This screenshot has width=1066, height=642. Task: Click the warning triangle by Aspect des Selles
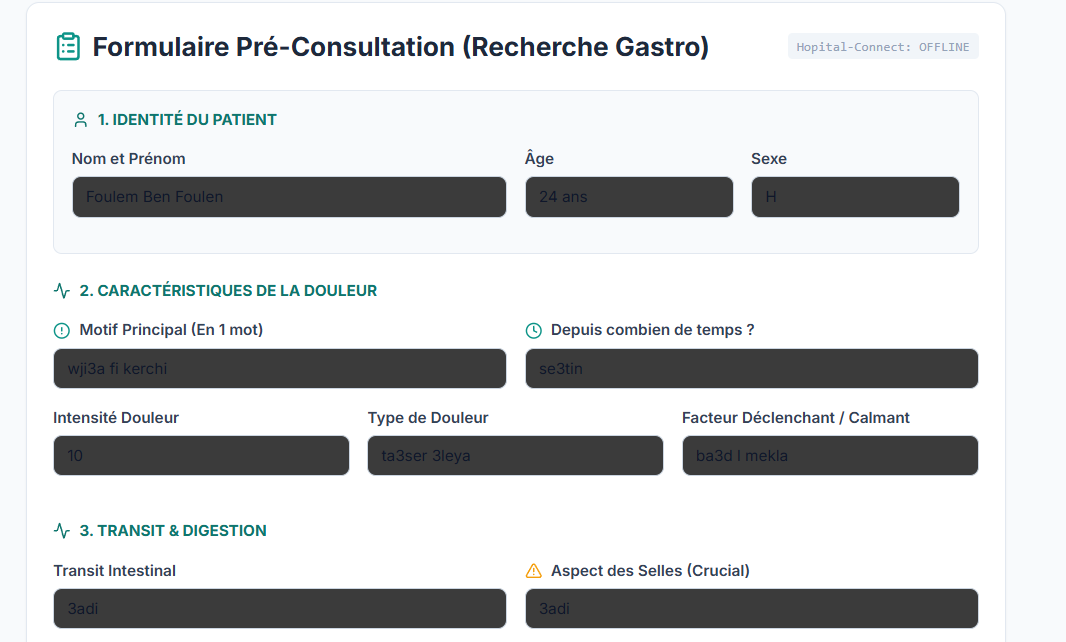(534, 571)
